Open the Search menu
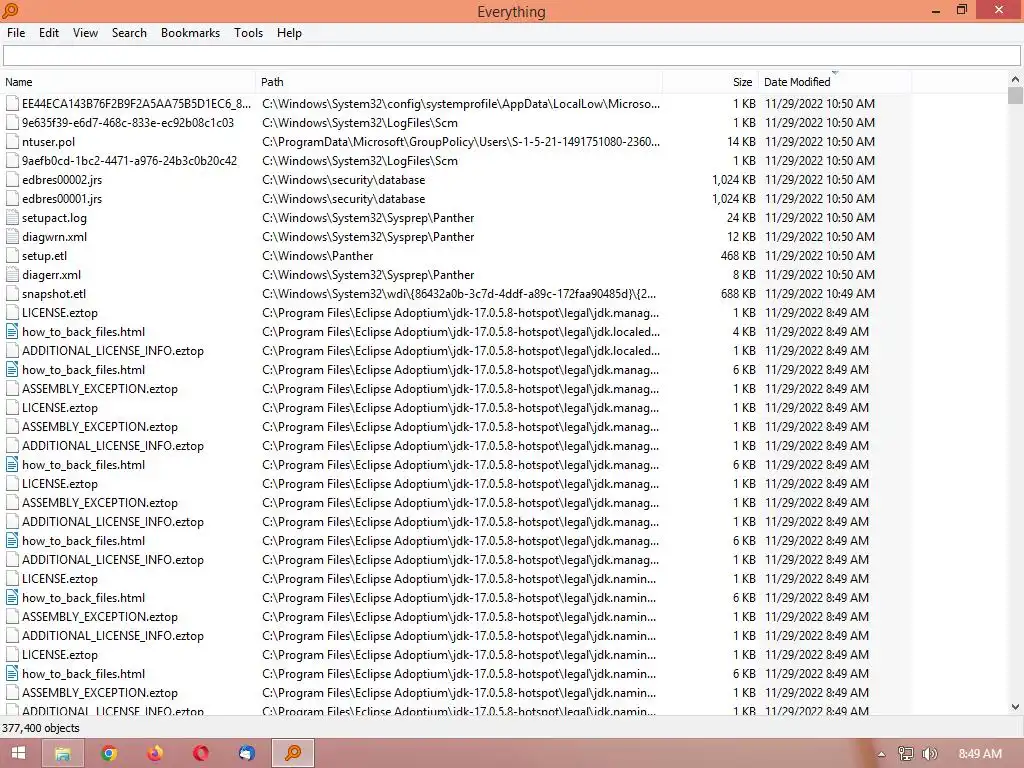Image resolution: width=1024 pixels, height=768 pixels. pos(129,33)
